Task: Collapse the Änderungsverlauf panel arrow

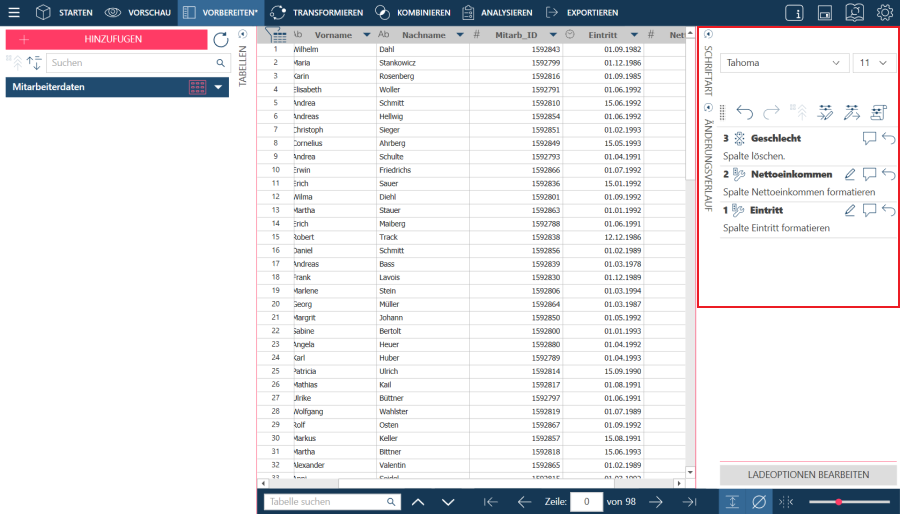Action: click(708, 107)
